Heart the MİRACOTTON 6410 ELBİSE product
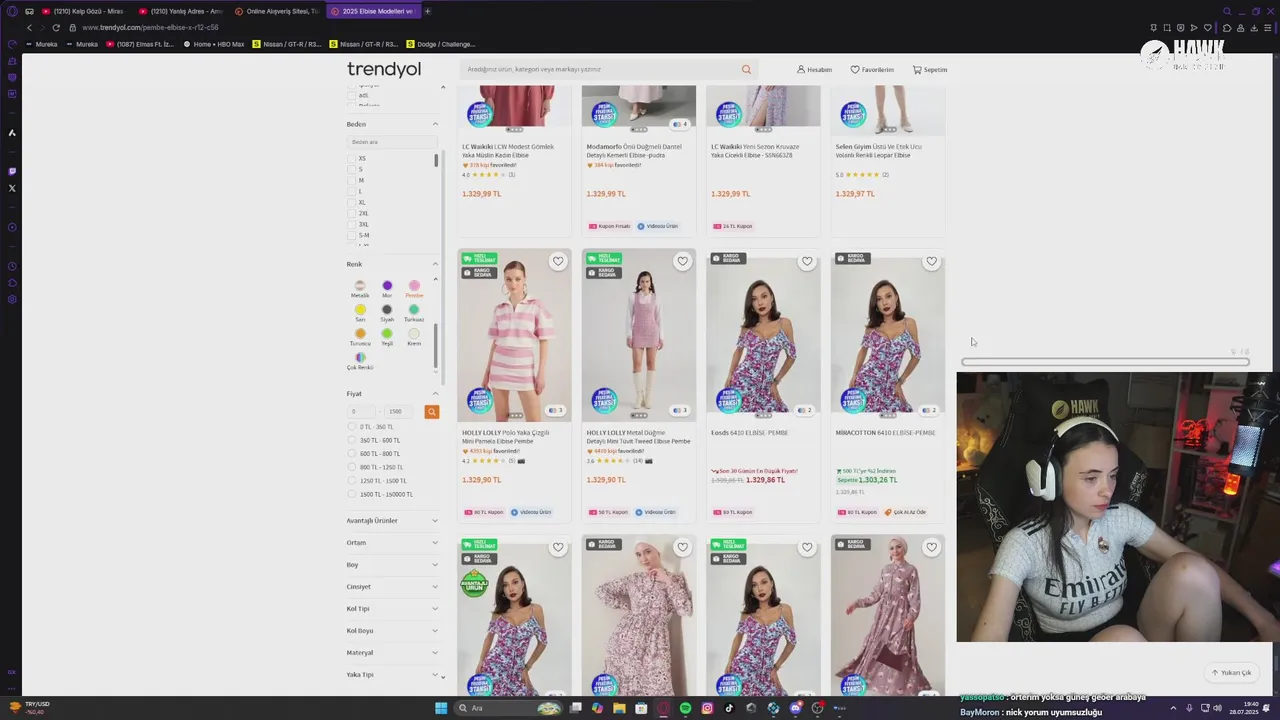The height and width of the screenshot is (720, 1280). click(x=931, y=261)
